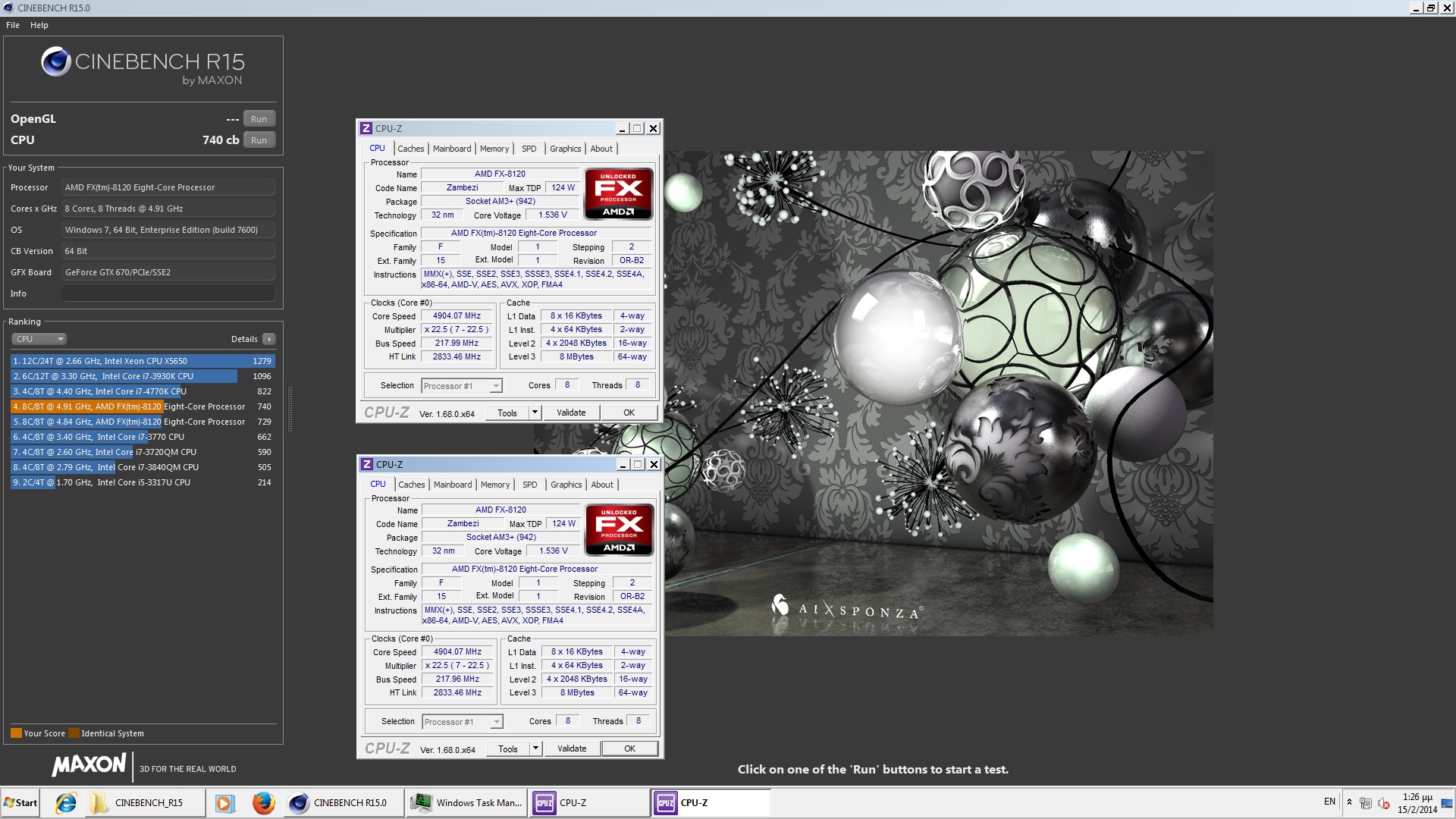This screenshot has width=1456, height=819.
Task: Open SPD tab in upper CPU-Z window
Action: (529, 149)
